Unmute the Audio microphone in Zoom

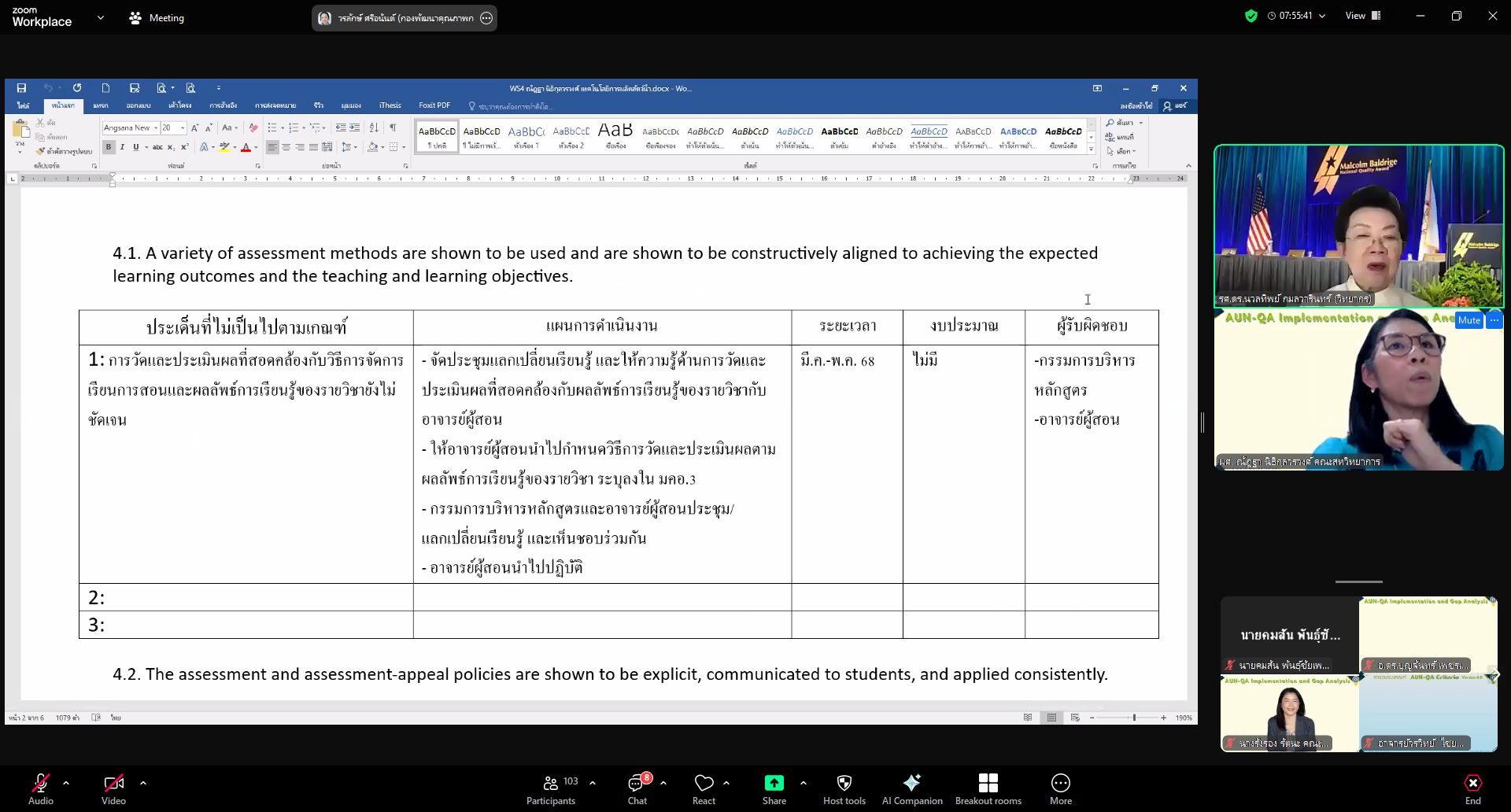(41, 789)
